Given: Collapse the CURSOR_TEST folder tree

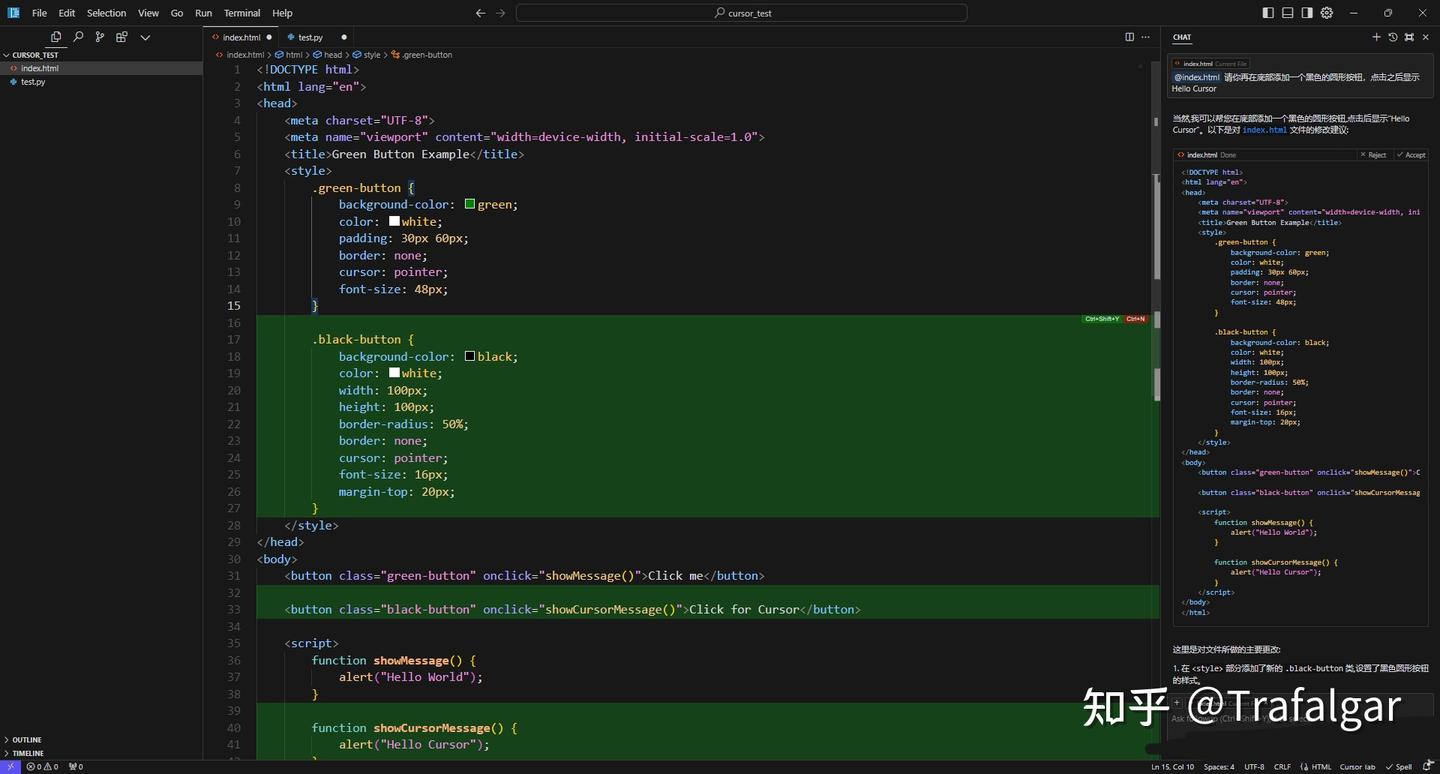Looking at the screenshot, I should click(x=35, y=55).
